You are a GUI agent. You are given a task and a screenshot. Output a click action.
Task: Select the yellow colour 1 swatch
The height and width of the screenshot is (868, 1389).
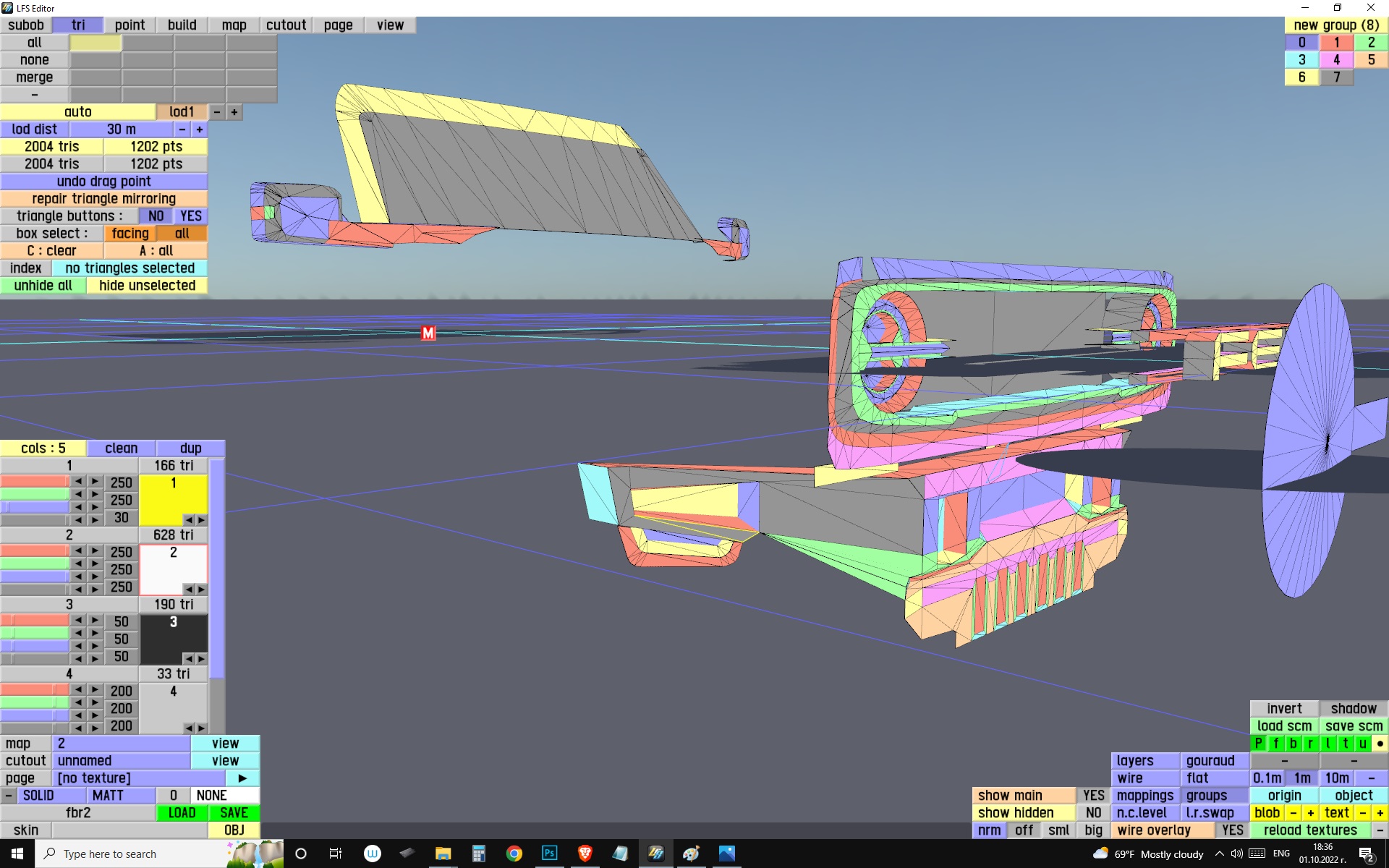(172, 497)
